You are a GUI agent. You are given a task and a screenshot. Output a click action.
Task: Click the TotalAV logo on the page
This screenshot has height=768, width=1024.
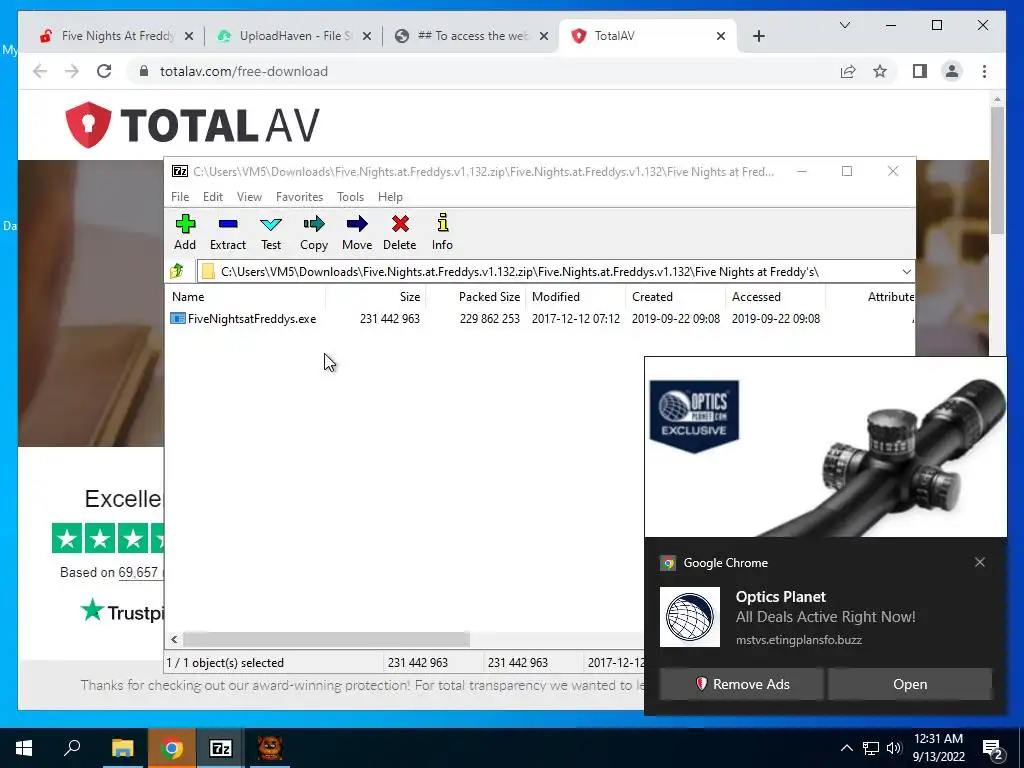[193, 125]
